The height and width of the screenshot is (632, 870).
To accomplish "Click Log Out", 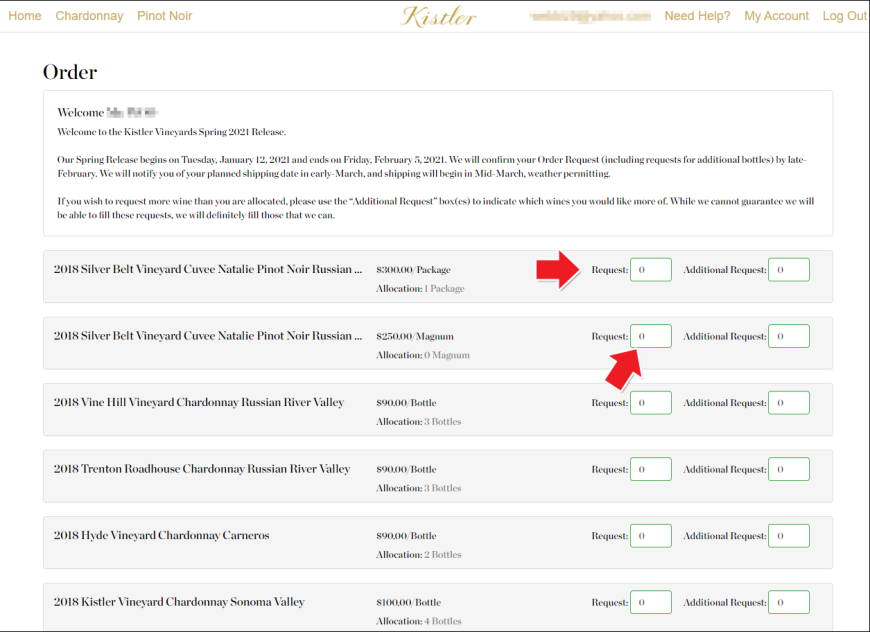I will (844, 16).
